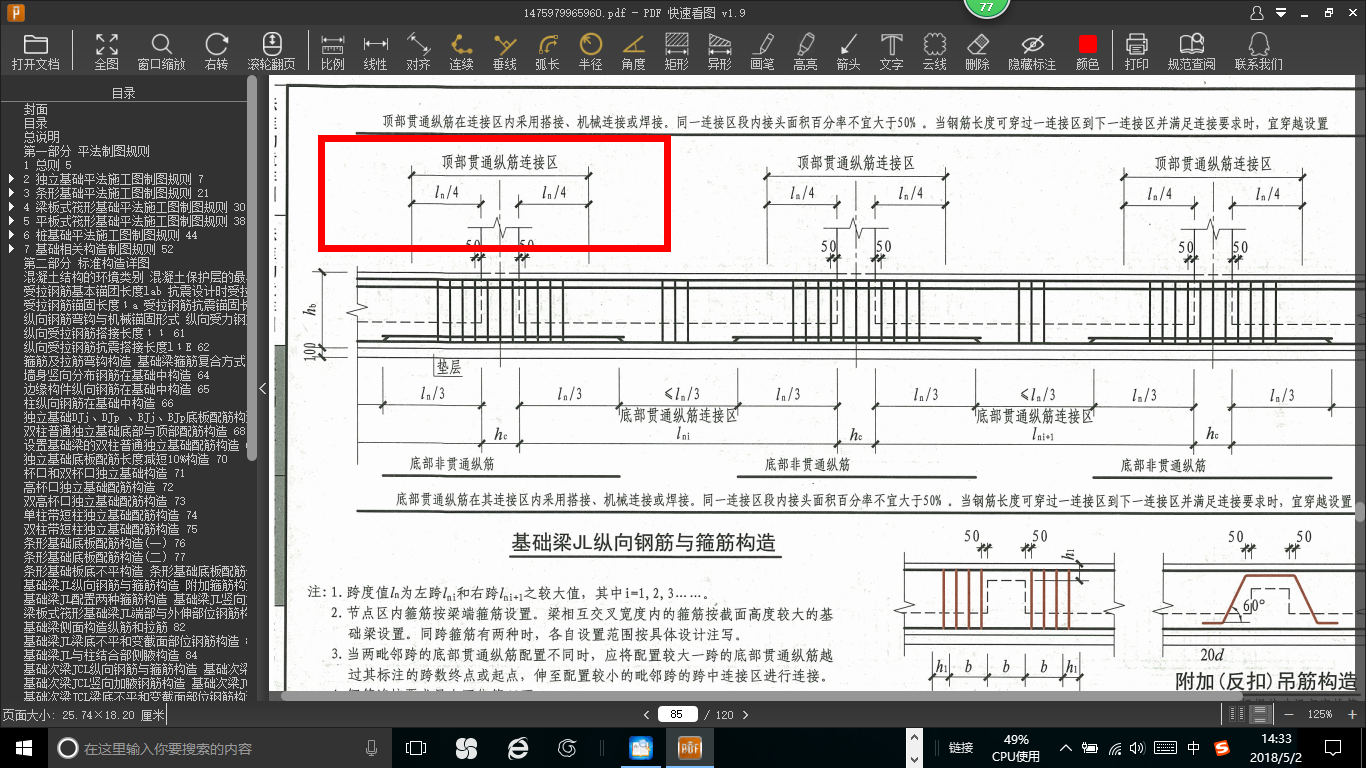Select the 云线 cloud line tool
1366x768 pixels.
tap(935, 51)
